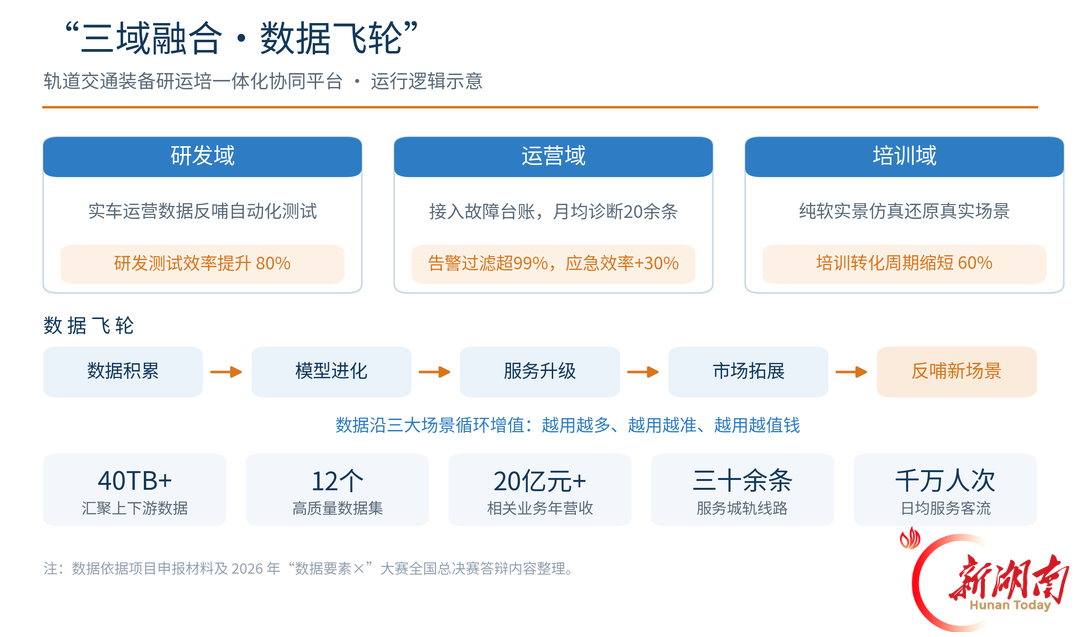The height and width of the screenshot is (637, 1080).
Task: Click the 千万人次 statistic
Action: click(x=945, y=481)
